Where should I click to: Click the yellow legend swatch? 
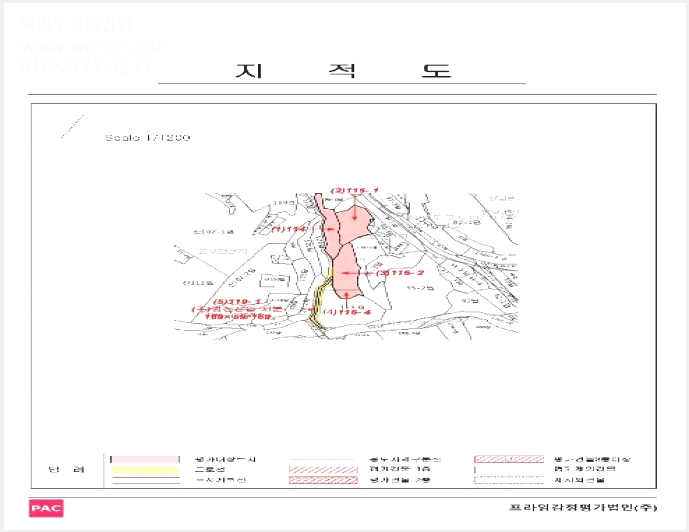click(145, 470)
